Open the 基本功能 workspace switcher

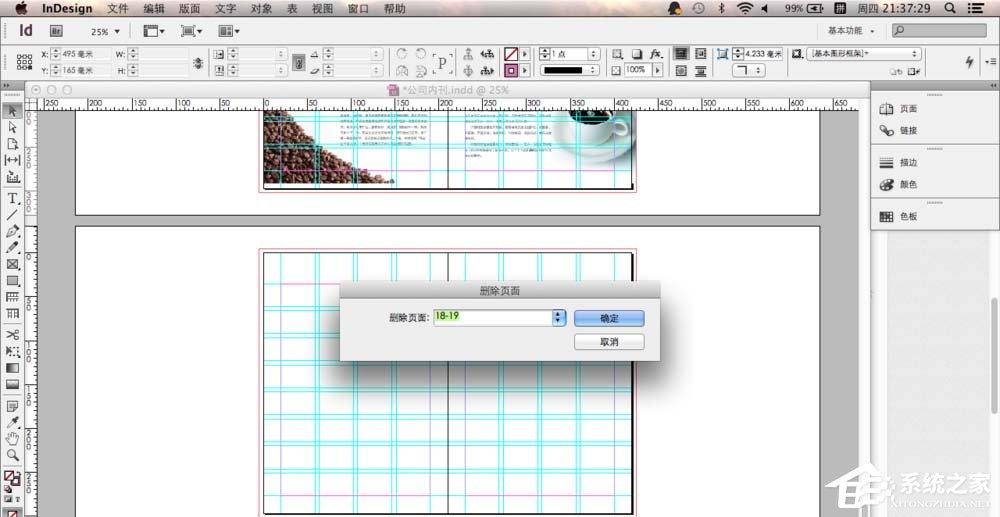851,31
